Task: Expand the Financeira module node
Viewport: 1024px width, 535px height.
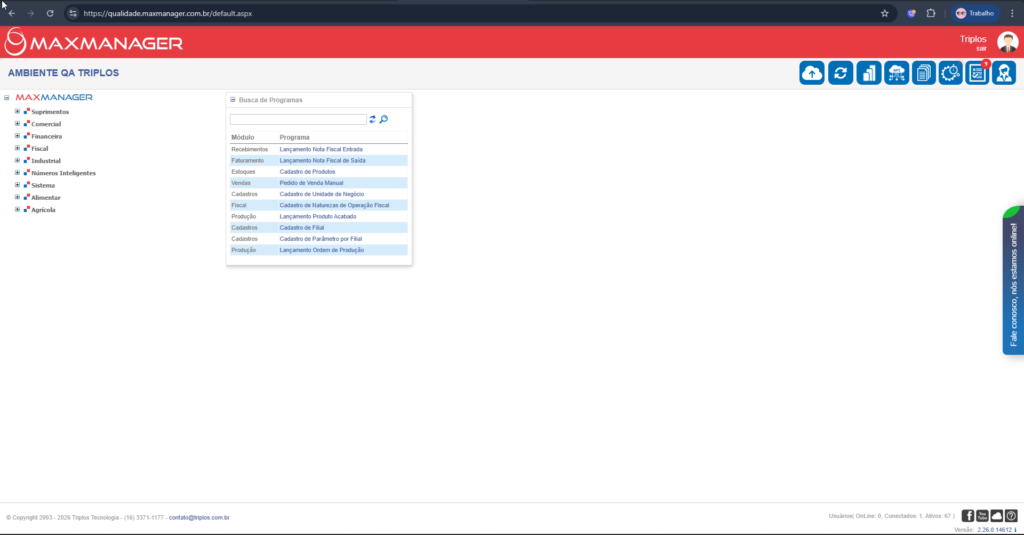Action: 17,136
